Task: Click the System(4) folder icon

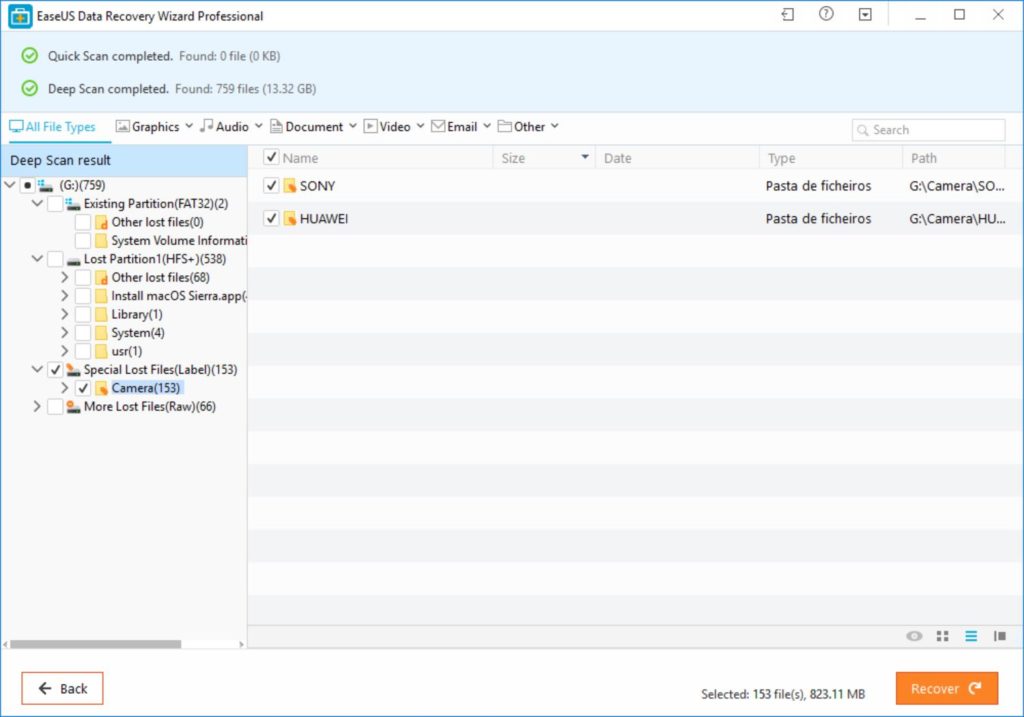Action: coord(101,333)
